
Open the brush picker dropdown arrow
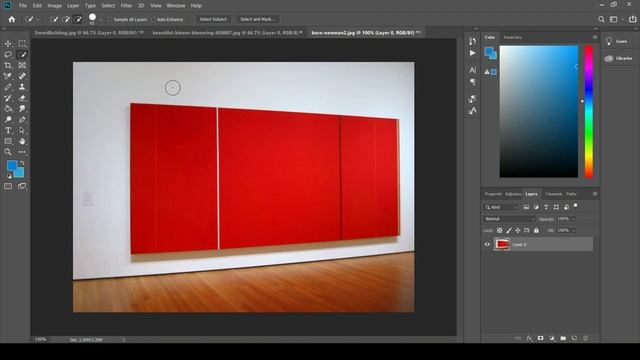pyautogui.click(x=100, y=20)
